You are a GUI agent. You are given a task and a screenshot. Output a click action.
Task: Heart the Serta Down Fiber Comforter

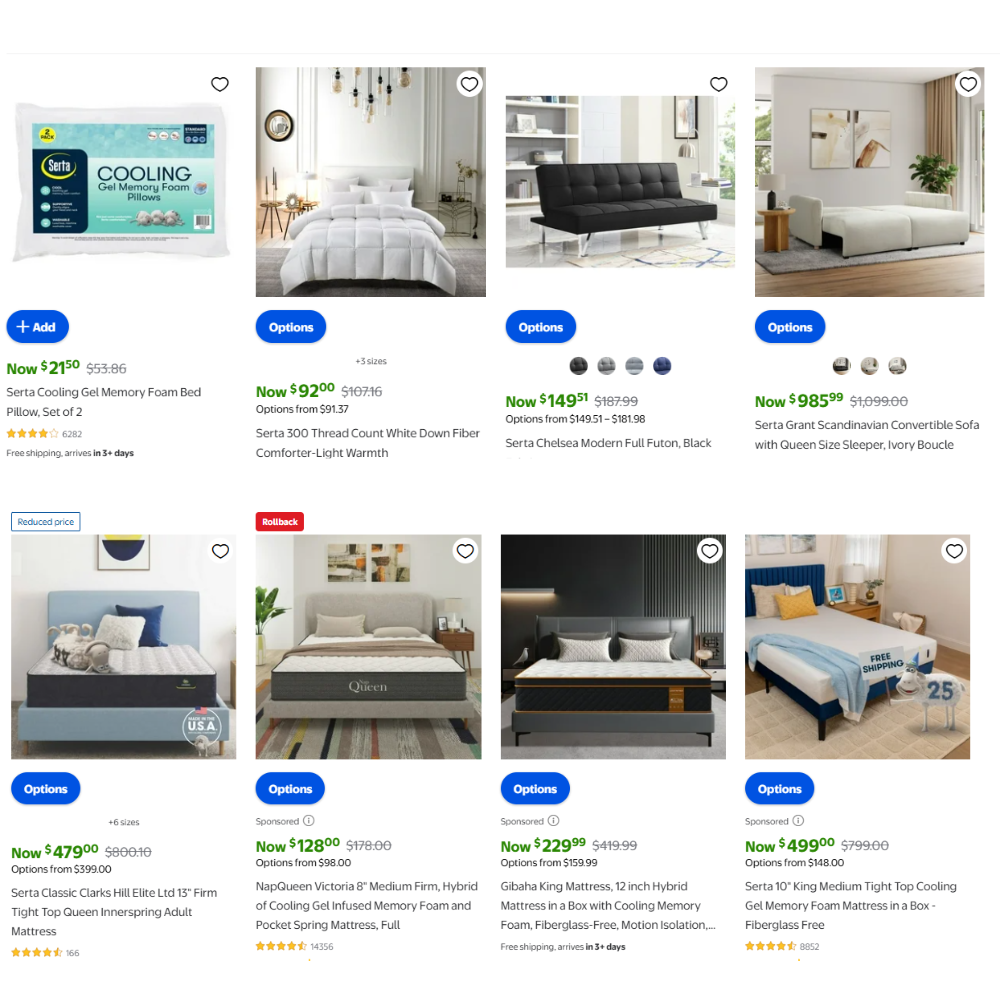pyautogui.click(x=469, y=84)
